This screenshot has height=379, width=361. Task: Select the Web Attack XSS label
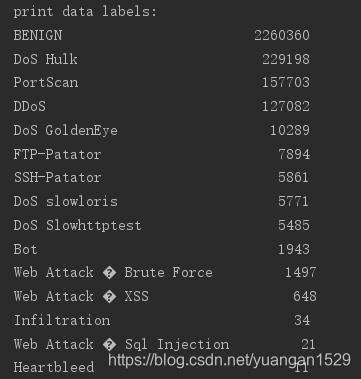tap(81, 296)
